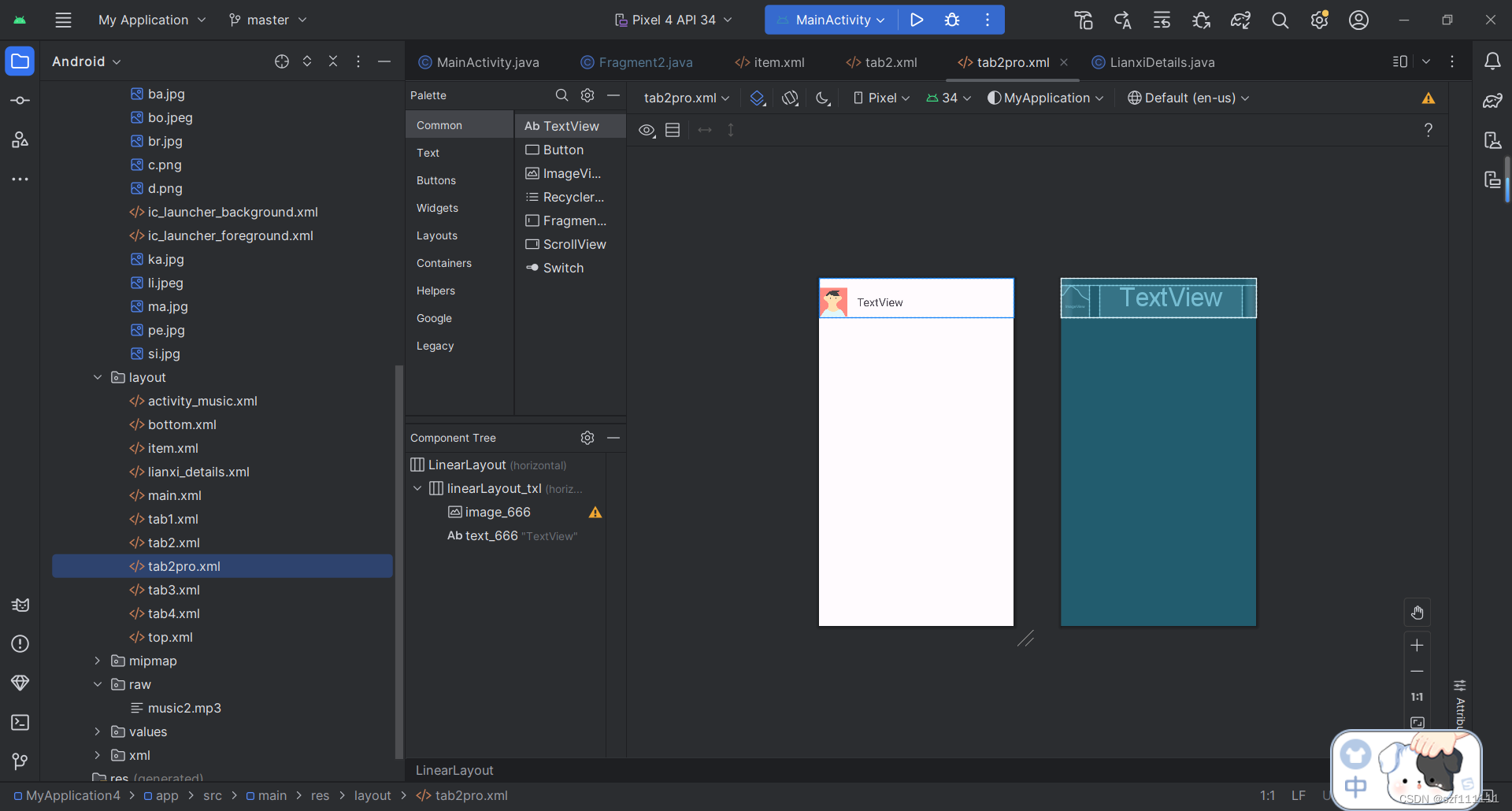
Task: Open the Terminal tool window icon
Action: [x=20, y=722]
